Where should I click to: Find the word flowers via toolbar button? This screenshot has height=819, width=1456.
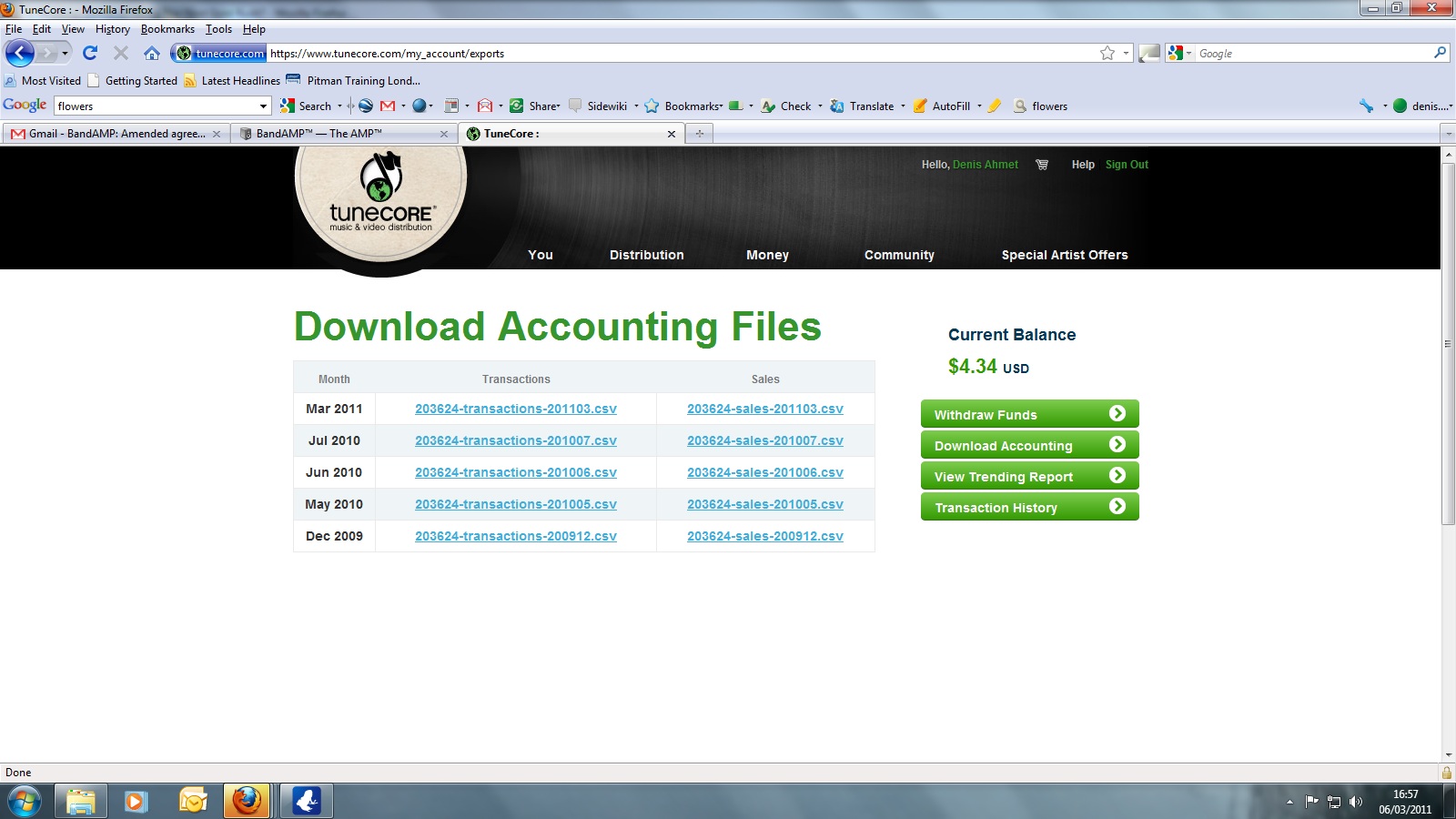click(x=1040, y=106)
